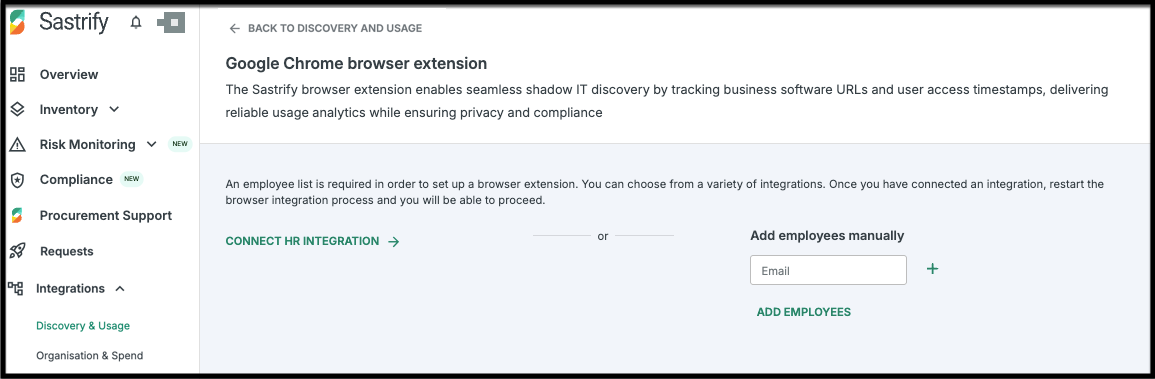Image resolution: width=1155 pixels, height=379 pixels.
Task: Go back to Discovery and Usage
Action: coord(326,28)
